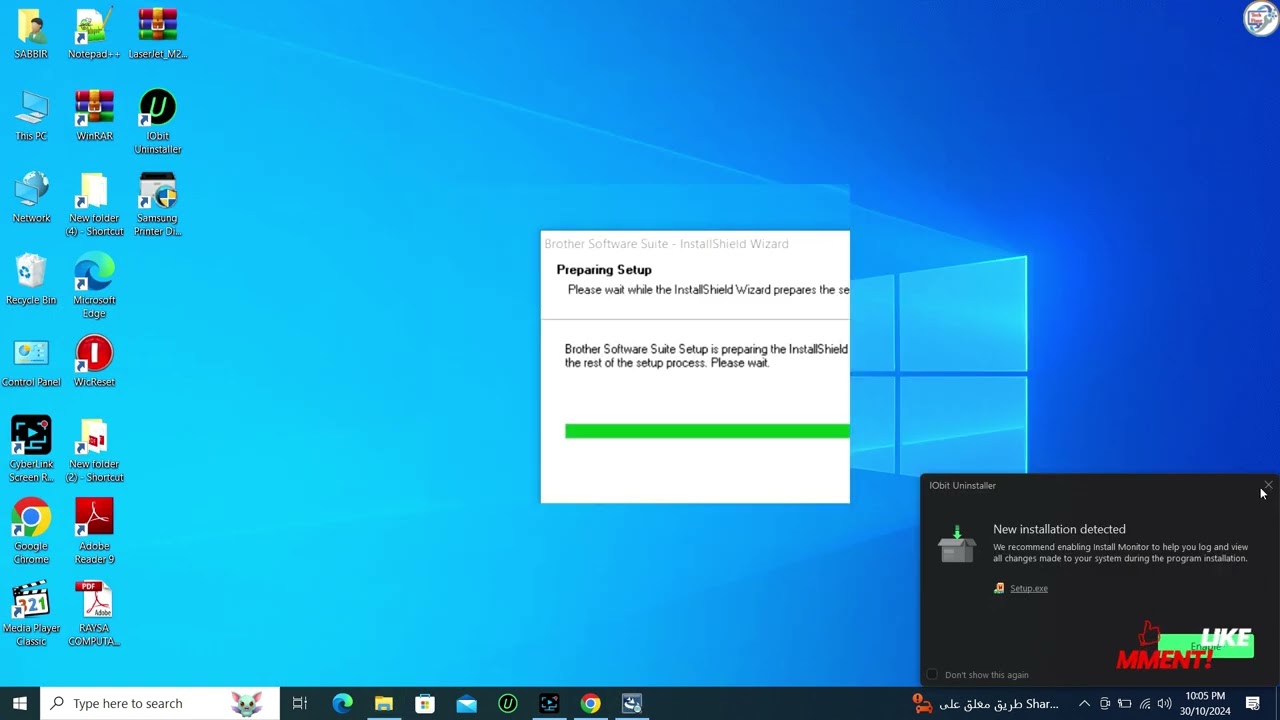Open Google Chrome from the taskbar
The width and height of the screenshot is (1280, 720).
pos(590,704)
